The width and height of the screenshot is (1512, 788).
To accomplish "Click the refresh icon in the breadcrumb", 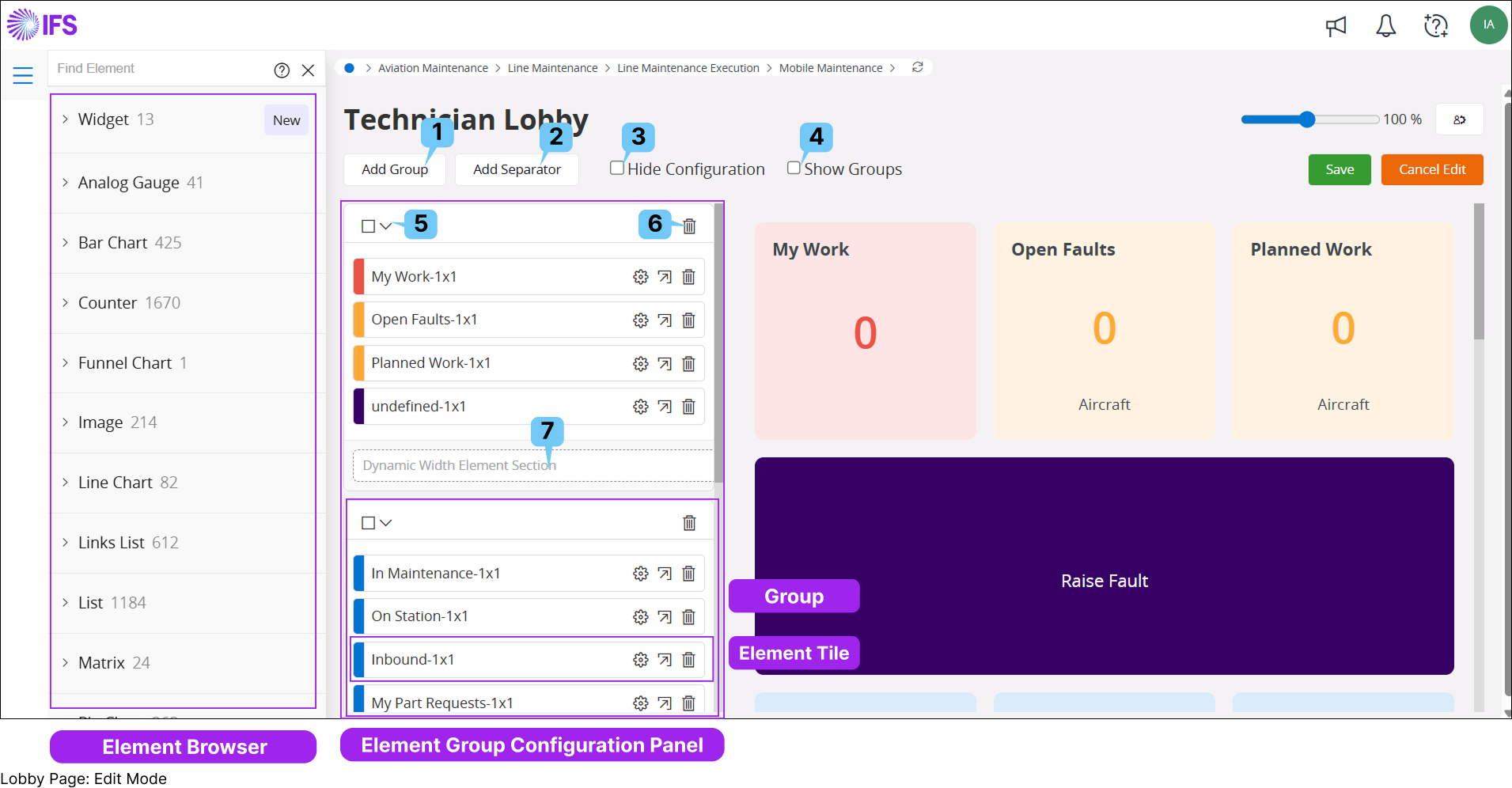I will [x=918, y=67].
